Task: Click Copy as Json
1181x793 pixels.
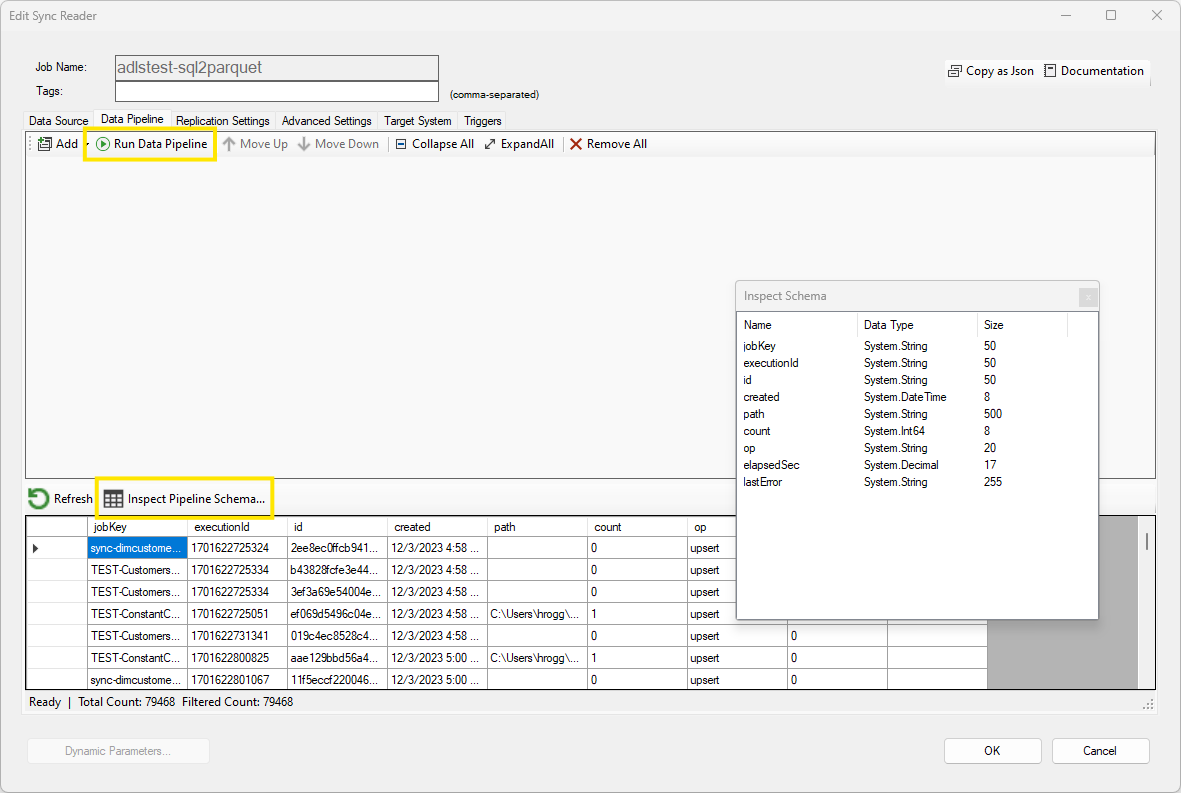Action: point(990,71)
